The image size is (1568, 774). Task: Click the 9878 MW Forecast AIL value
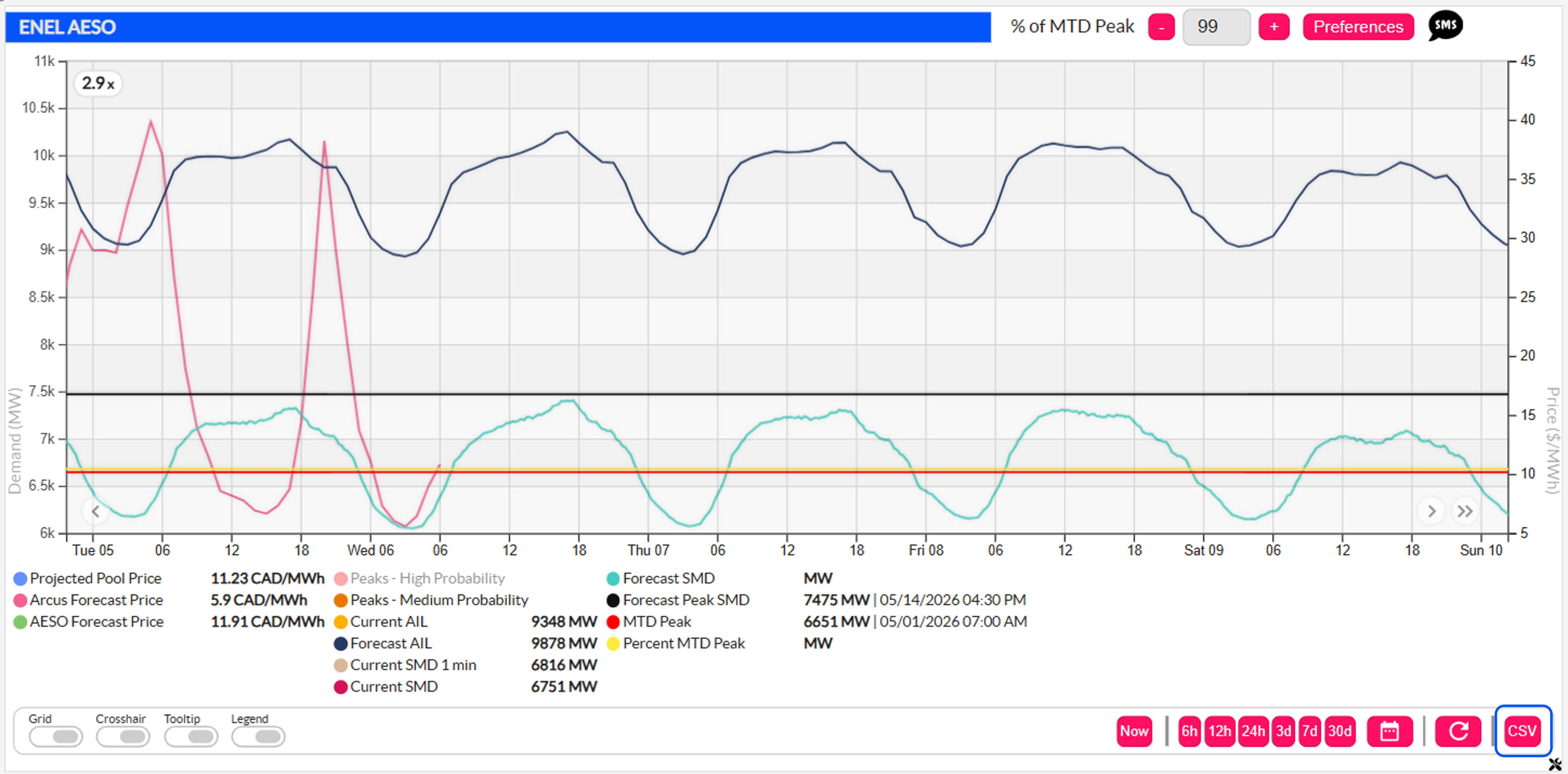click(564, 644)
